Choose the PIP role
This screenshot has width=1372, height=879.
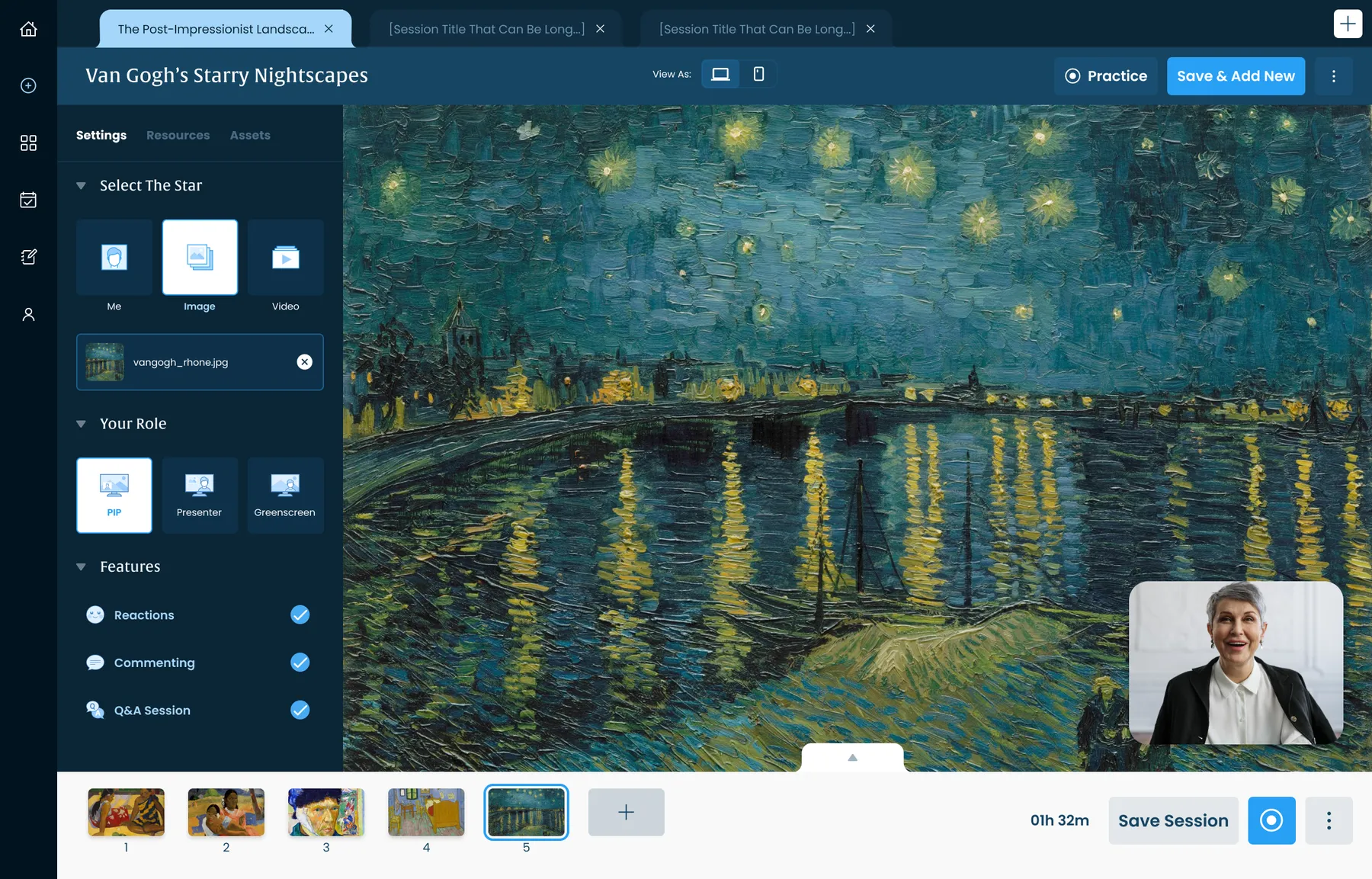(x=114, y=495)
